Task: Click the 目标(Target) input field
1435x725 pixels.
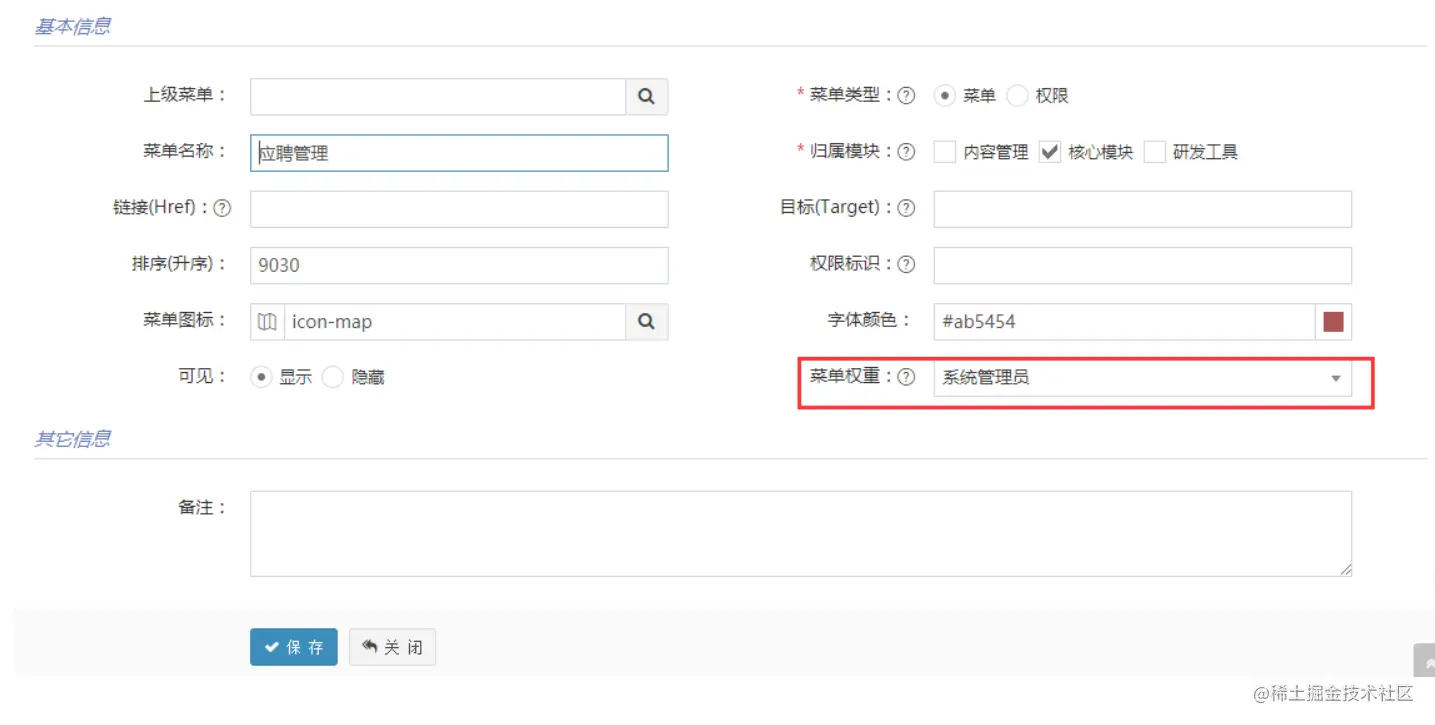Action: 1142,209
